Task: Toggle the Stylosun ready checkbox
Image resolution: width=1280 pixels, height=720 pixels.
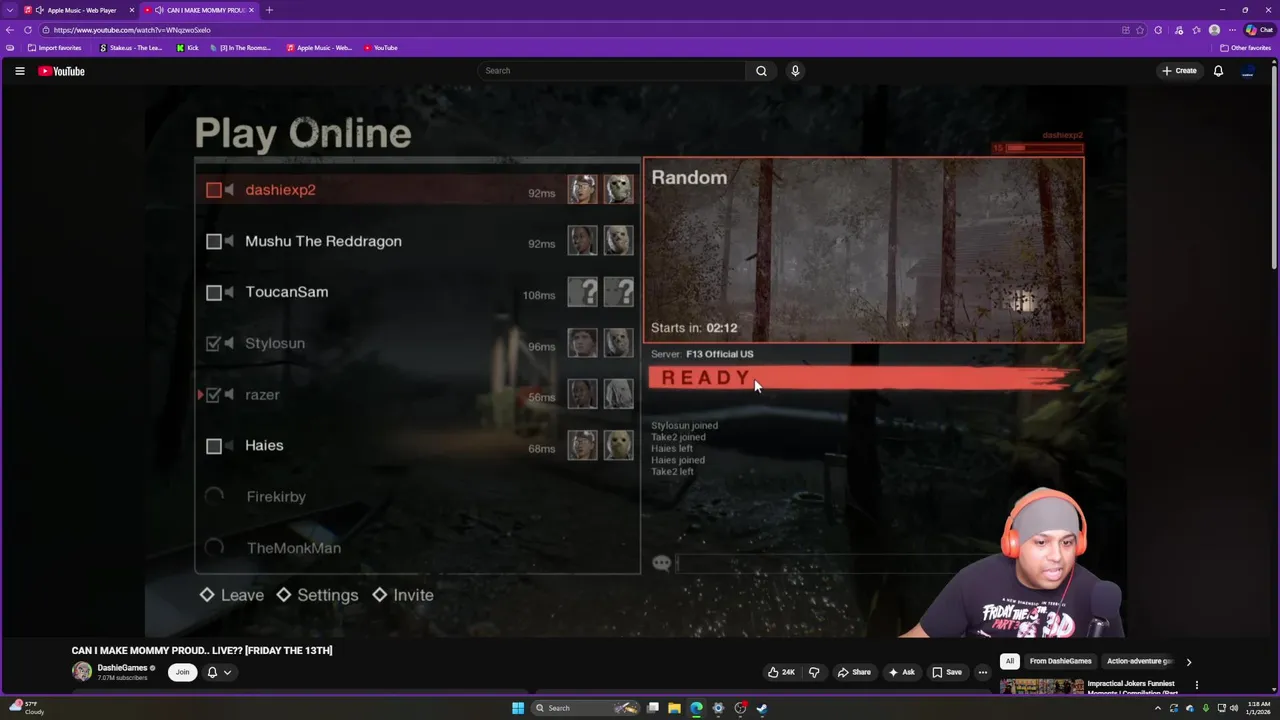Action: (x=213, y=343)
